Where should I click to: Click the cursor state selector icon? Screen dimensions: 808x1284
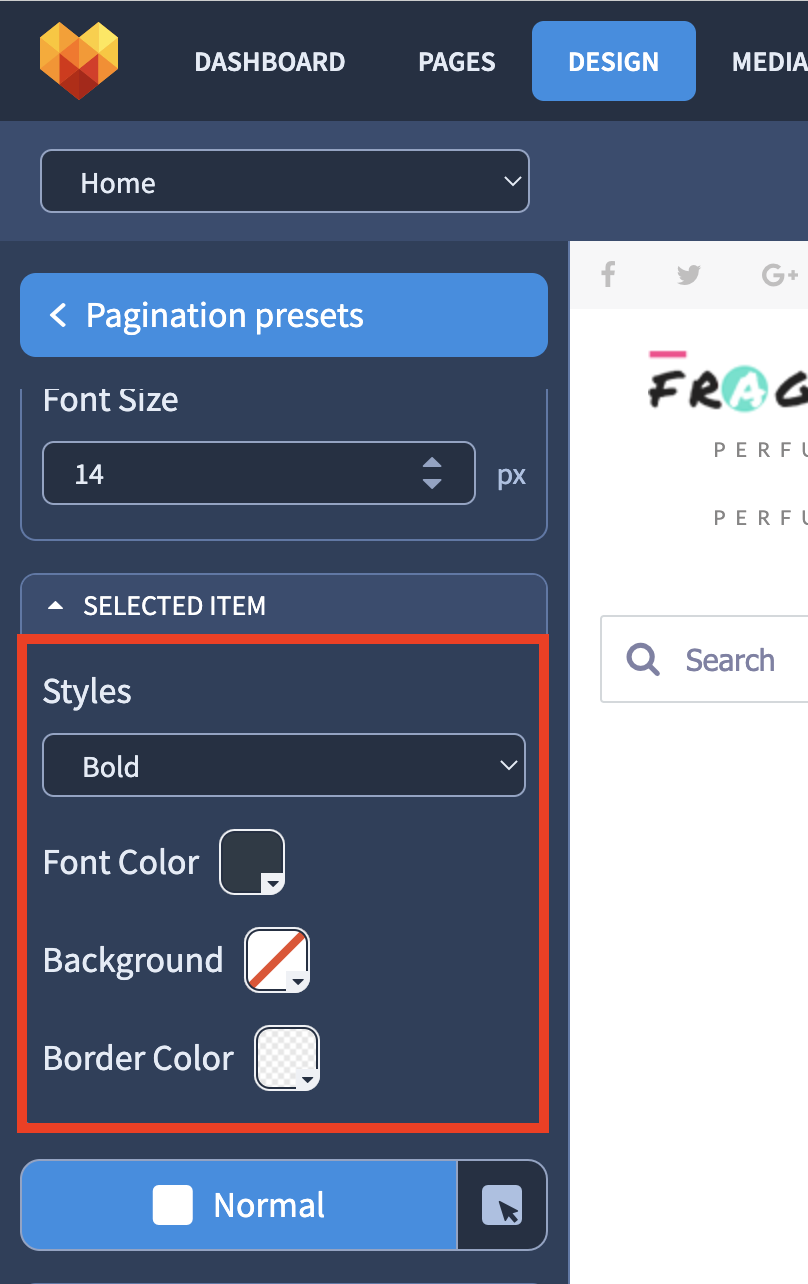[x=502, y=1205]
